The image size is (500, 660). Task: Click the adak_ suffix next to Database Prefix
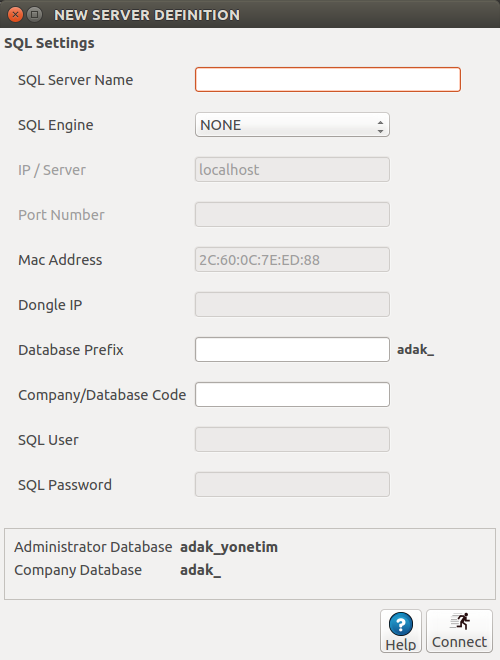[415, 349]
